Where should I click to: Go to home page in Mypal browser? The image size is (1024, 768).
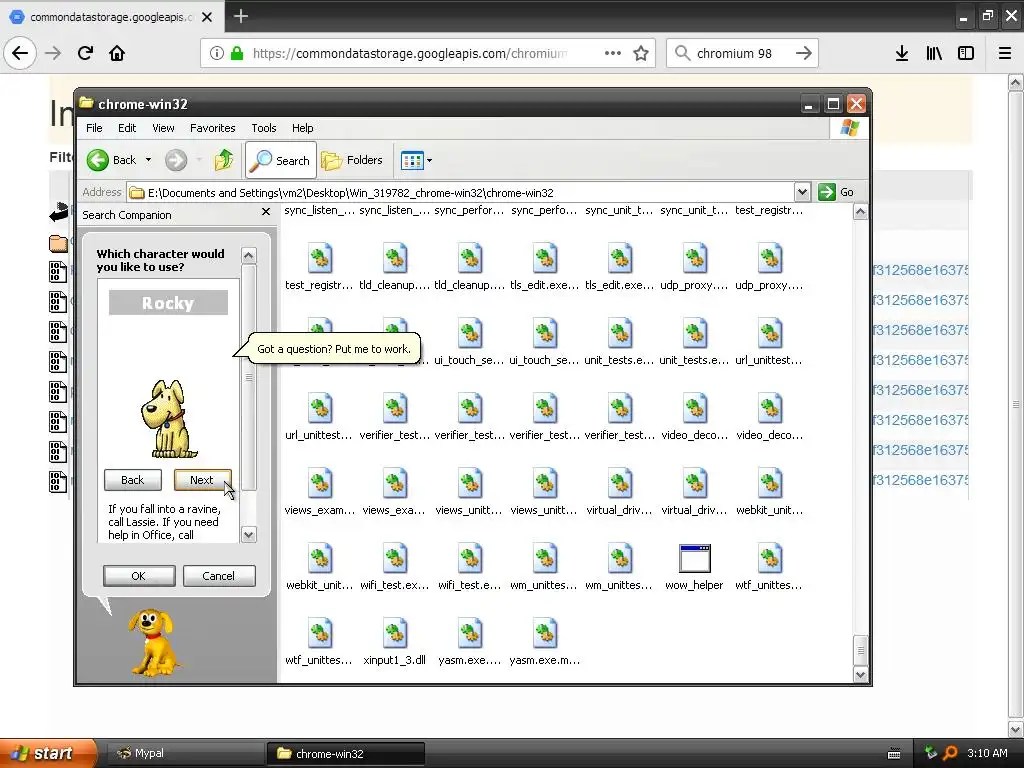coord(117,53)
